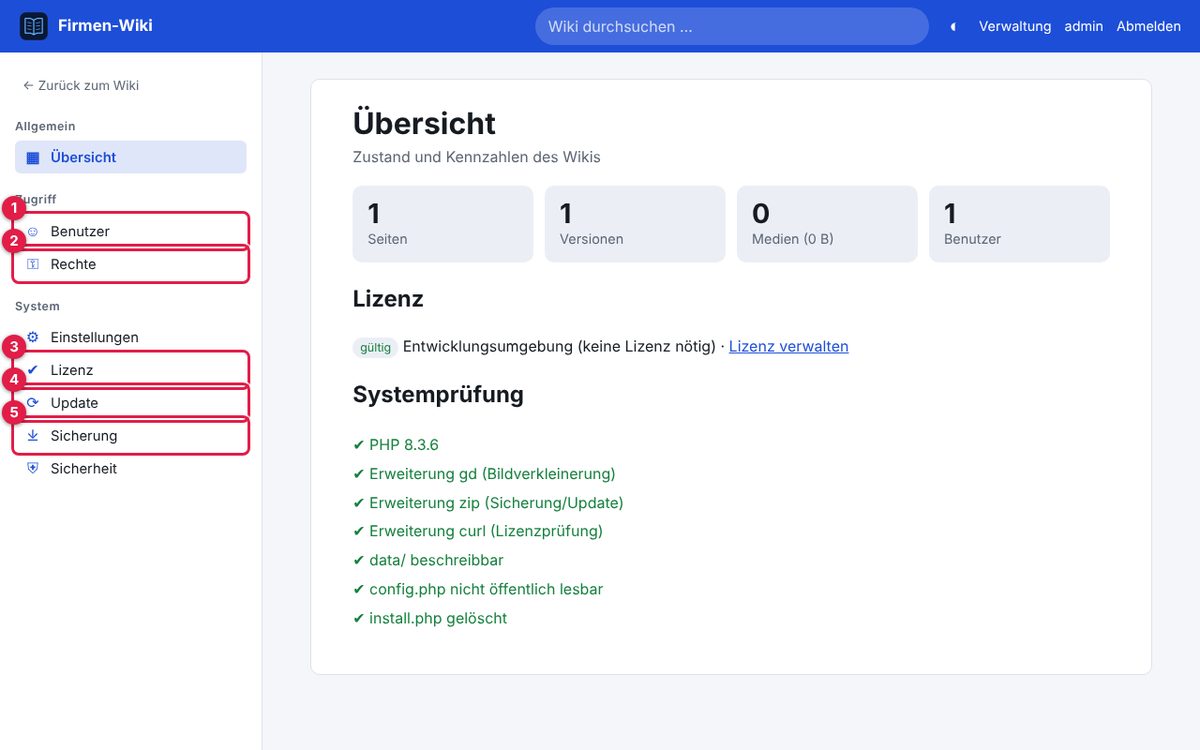Go back via 'Zurück zum Wiki'
1200x750 pixels.
pyautogui.click(x=81, y=85)
